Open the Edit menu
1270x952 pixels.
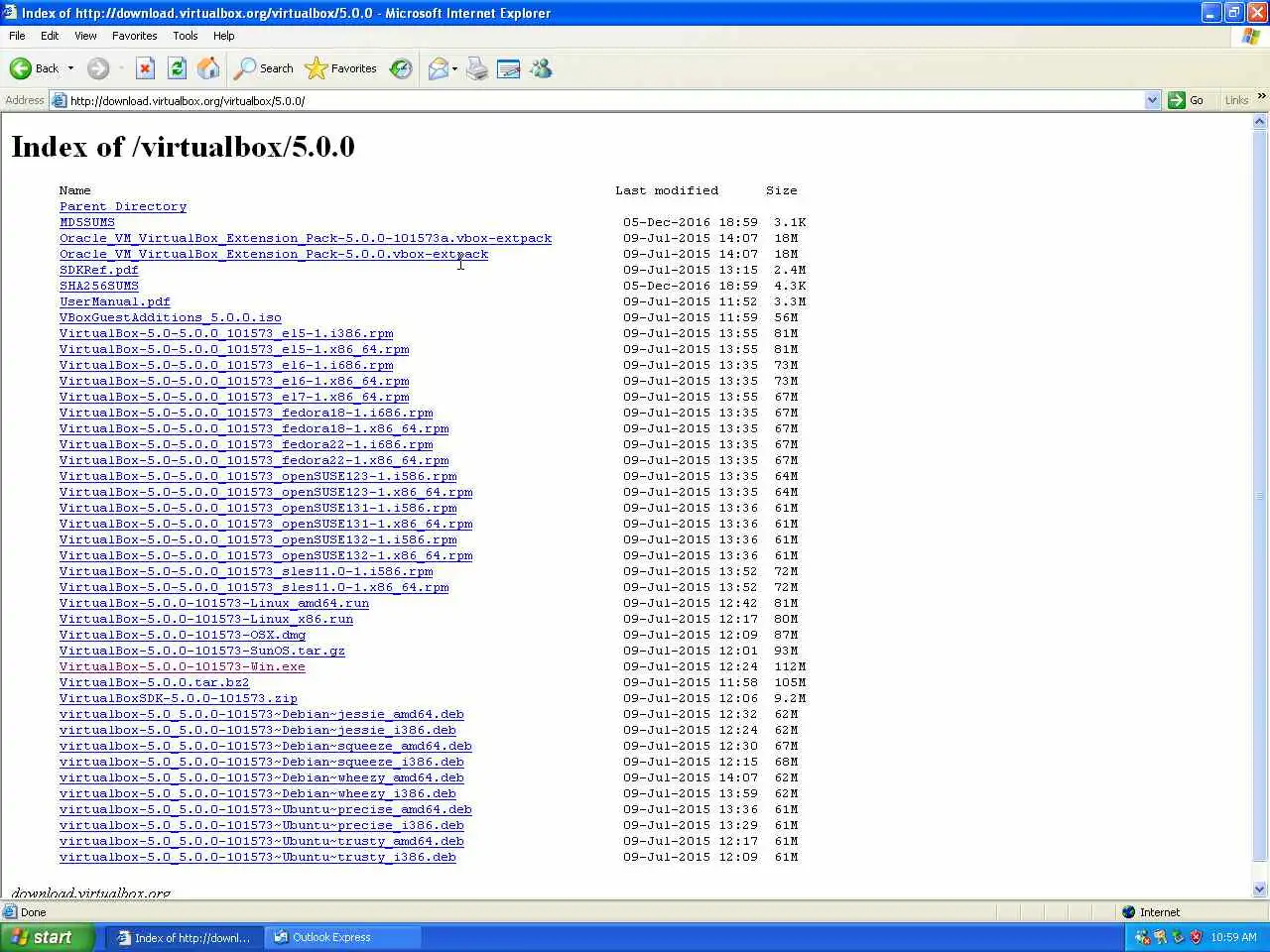50,36
